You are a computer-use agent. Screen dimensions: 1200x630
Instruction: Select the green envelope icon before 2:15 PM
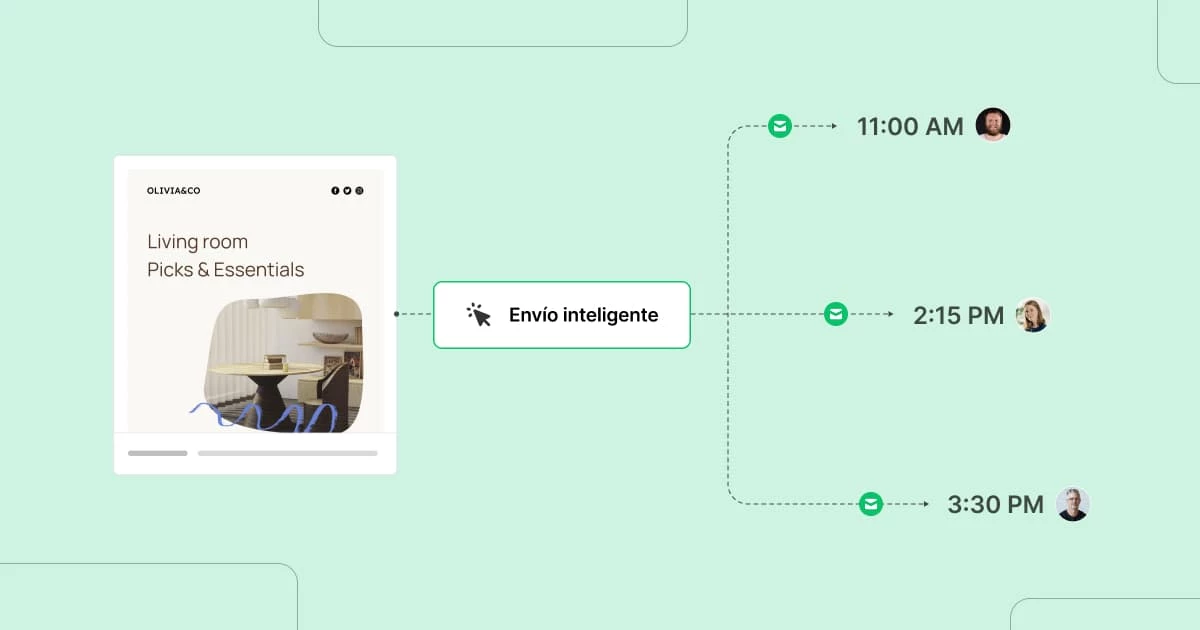click(x=835, y=314)
